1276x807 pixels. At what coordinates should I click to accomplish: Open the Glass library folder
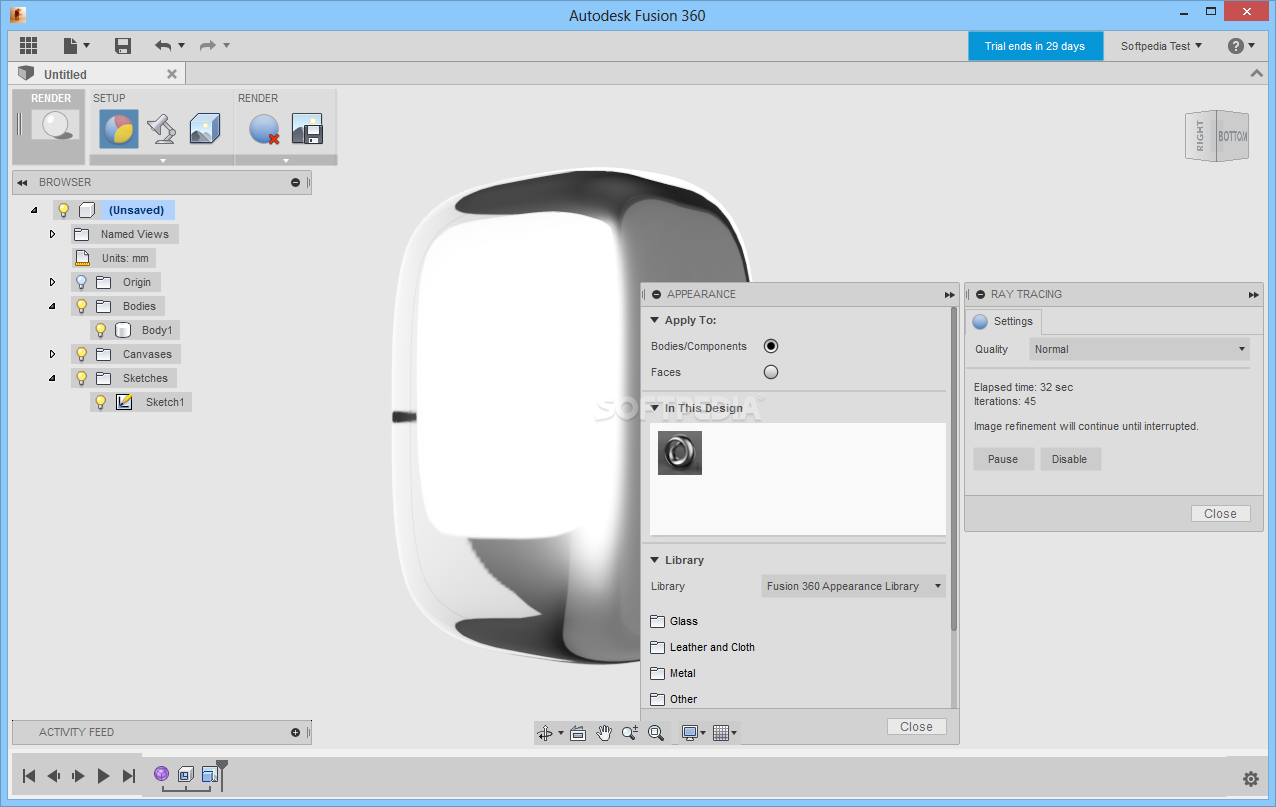[675, 621]
